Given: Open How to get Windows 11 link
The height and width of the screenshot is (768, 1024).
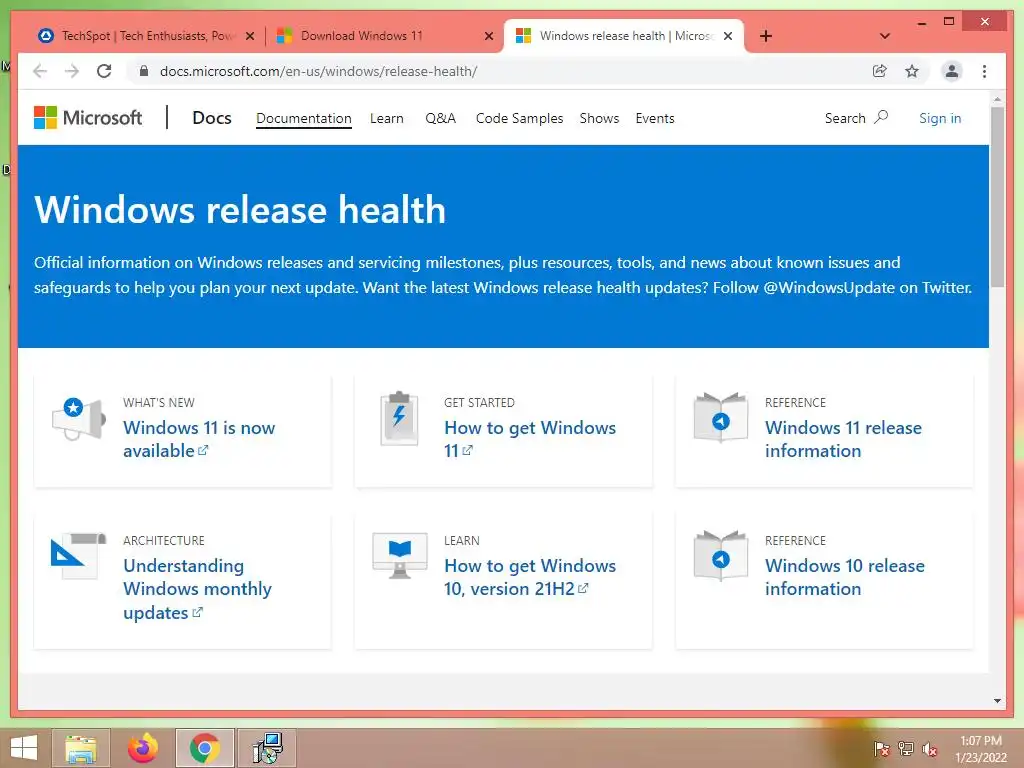Looking at the screenshot, I should click(x=530, y=439).
